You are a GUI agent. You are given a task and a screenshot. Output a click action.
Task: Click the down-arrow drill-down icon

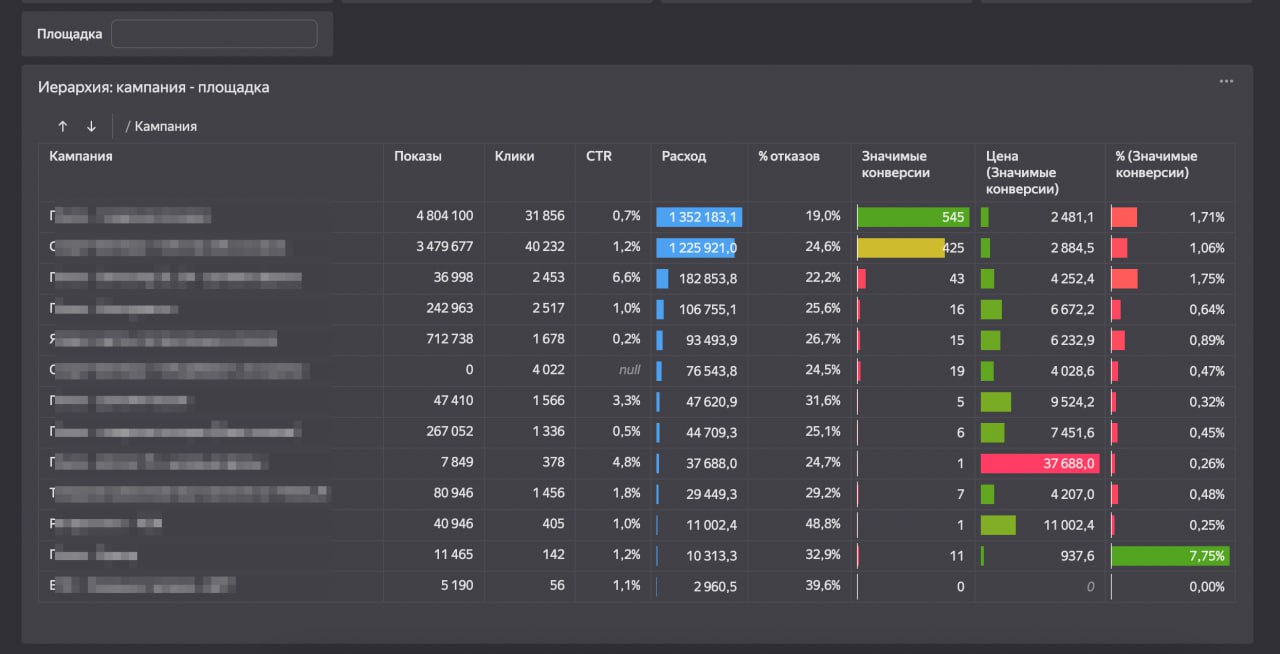point(91,126)
